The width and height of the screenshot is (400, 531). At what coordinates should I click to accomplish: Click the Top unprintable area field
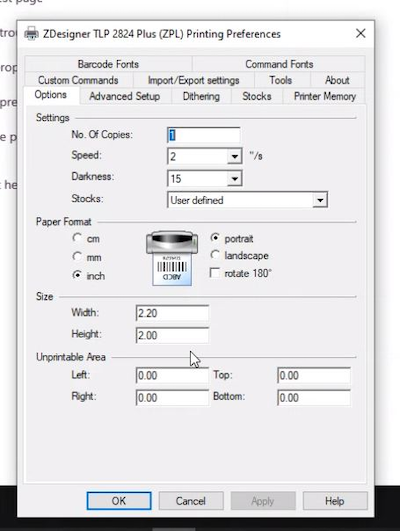coord(314,376)
